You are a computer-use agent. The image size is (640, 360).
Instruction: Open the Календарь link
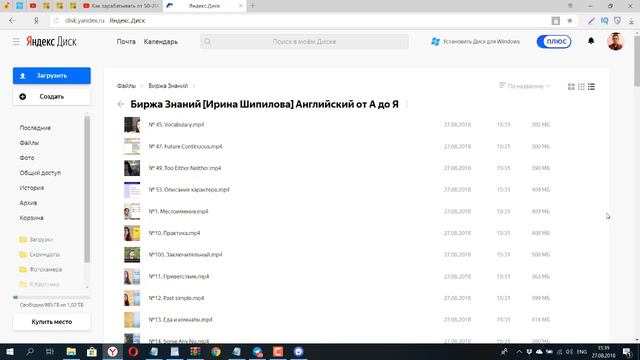[x=160, y=42]
